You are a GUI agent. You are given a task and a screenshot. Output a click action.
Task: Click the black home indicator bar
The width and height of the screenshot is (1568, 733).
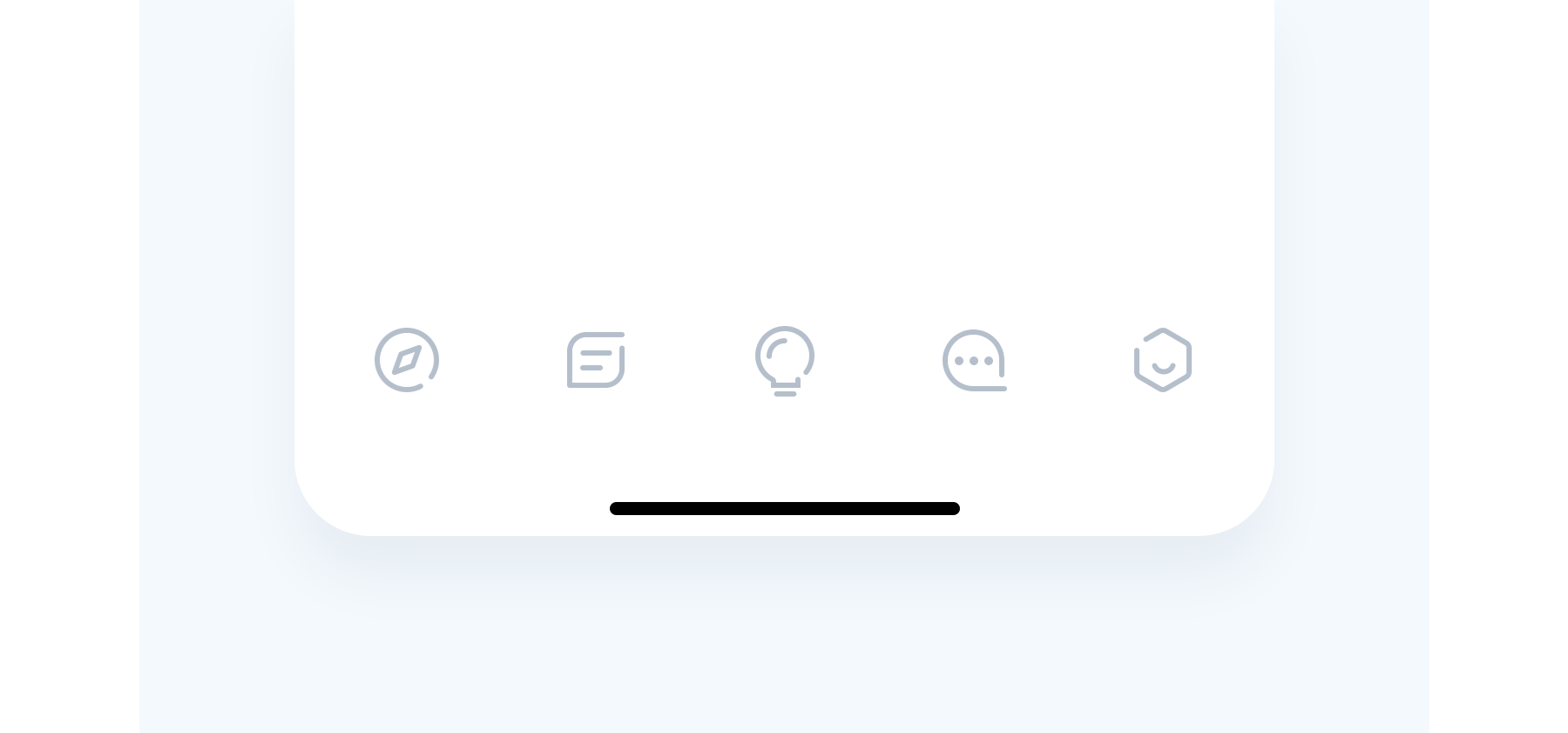point(785,508)
